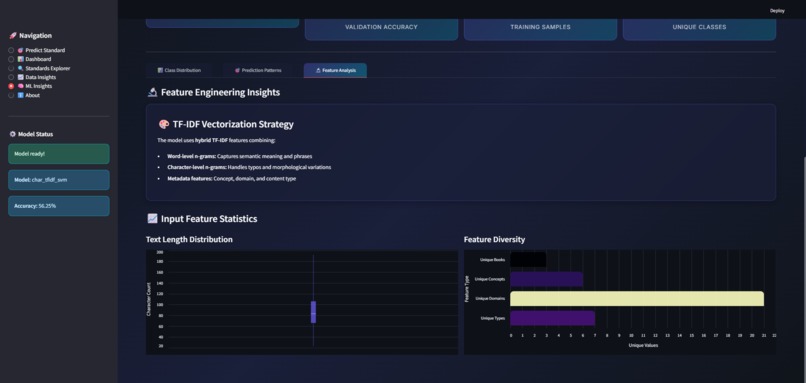Screen dimensions: 806x383
Task: Click the Unique Types axis label
Action: [493, 318]
